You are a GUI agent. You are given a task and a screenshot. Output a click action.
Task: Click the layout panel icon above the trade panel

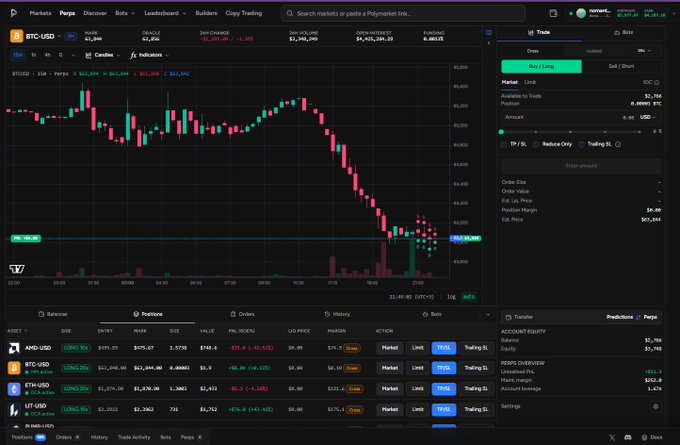pos(489,33)
